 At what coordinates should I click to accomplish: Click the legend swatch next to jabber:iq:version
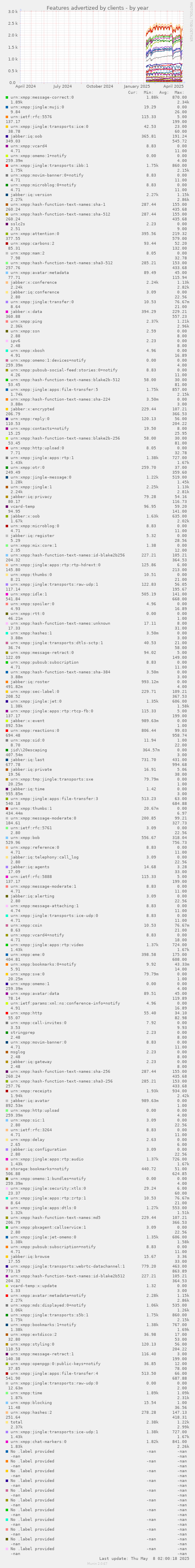pyautogui.click(x=7, y=195)
